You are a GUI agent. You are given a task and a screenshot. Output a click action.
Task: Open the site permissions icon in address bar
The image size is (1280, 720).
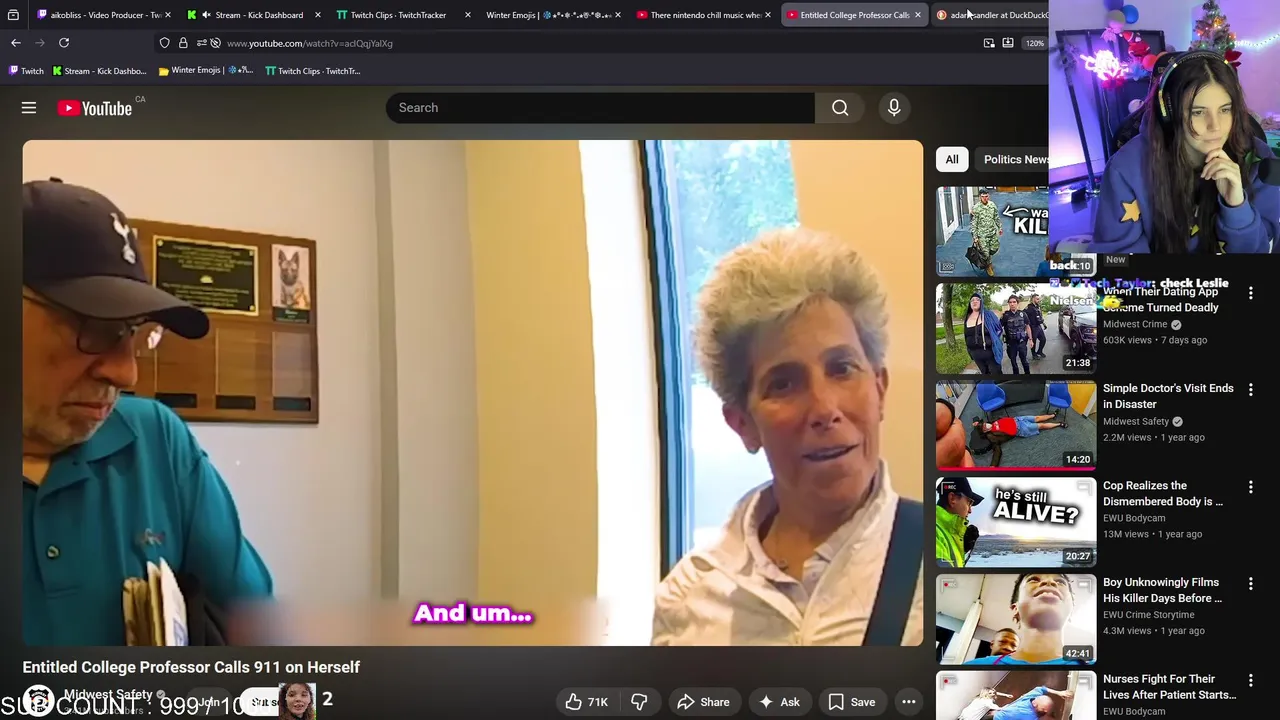[201, 43]
